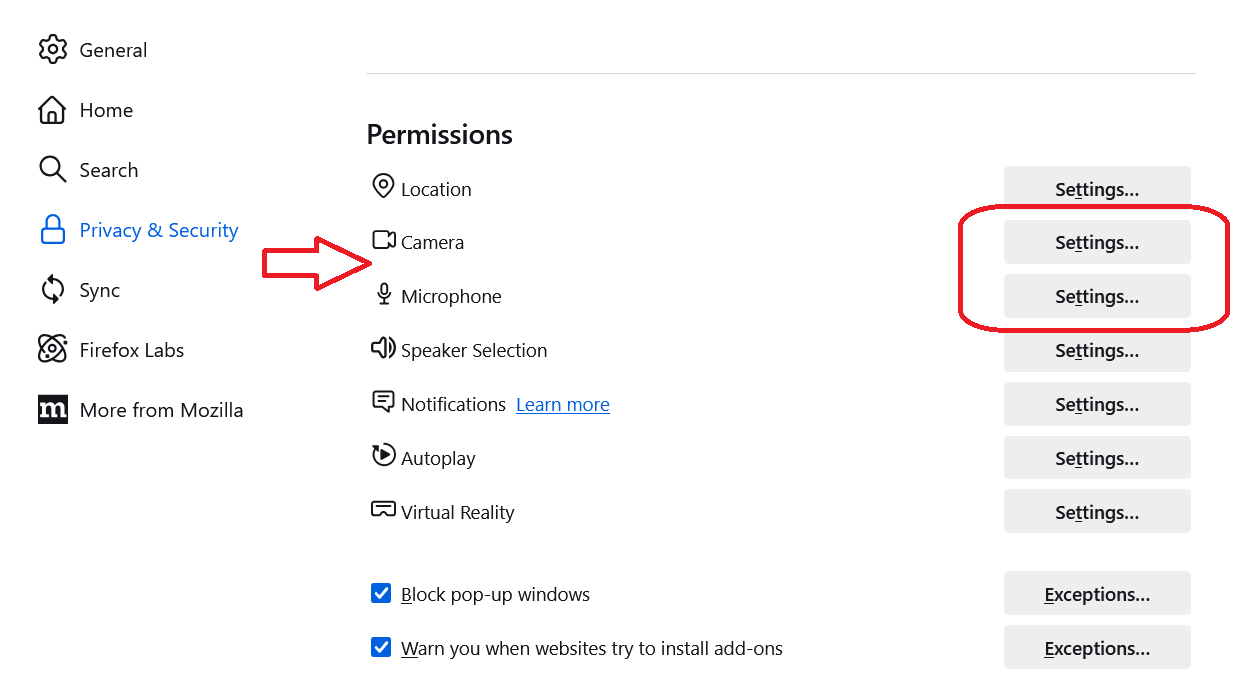Click the General gear icon
Viewport: 1248px width, 682px height.
click(x=52, y=50)
